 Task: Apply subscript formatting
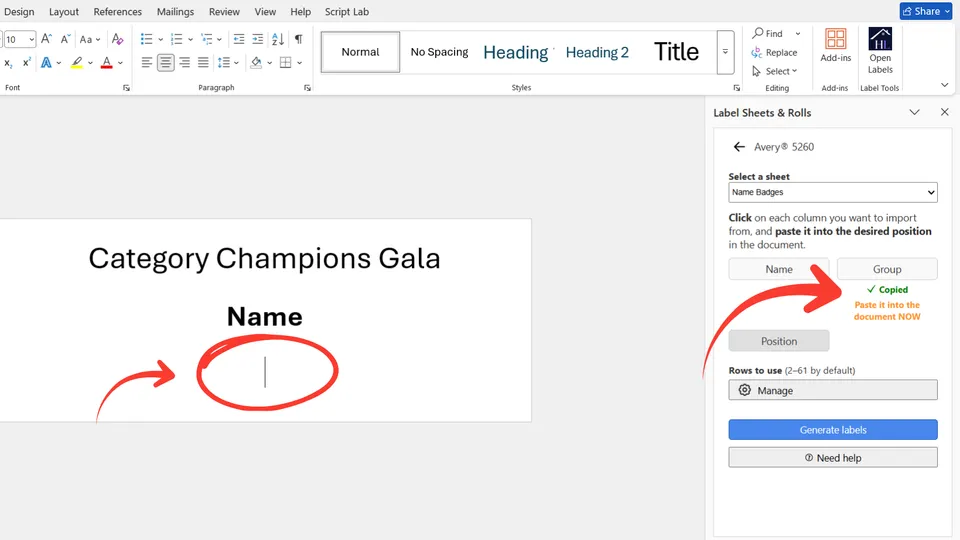pyautogui.click(x=9, y=62)
